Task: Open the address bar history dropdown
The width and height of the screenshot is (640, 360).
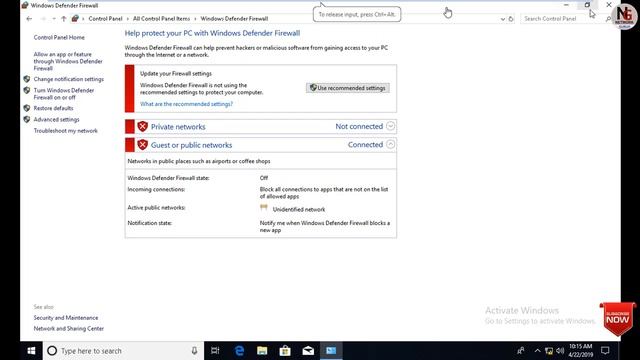Action: coord(502,19)
